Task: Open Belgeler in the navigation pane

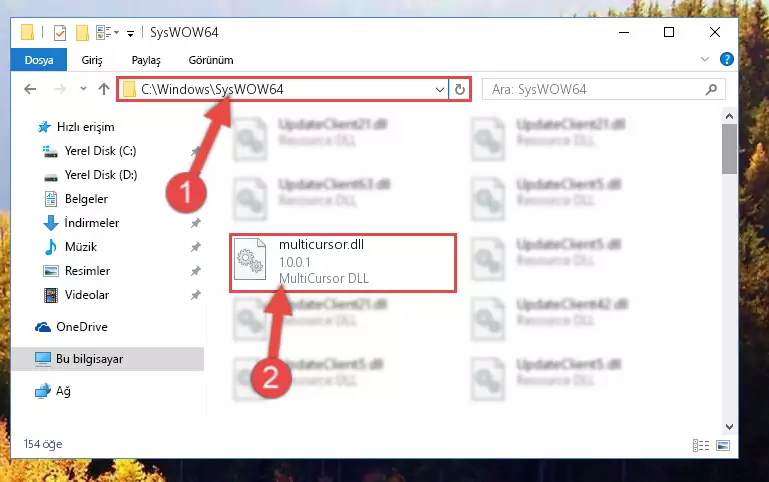Action: [86, 199]
